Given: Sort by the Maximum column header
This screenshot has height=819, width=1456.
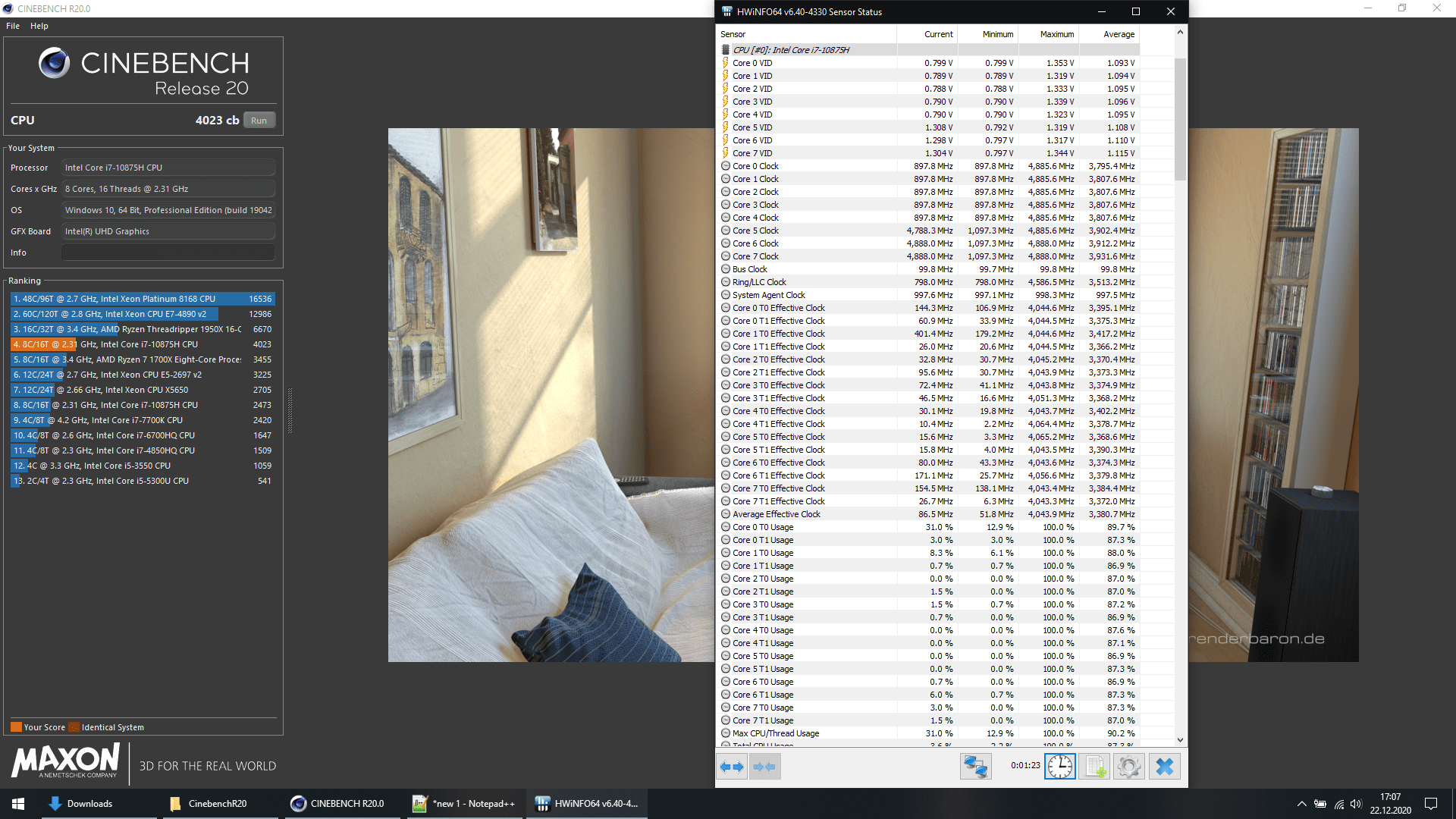Looking at the screenshot, I should pos(1048,34).
